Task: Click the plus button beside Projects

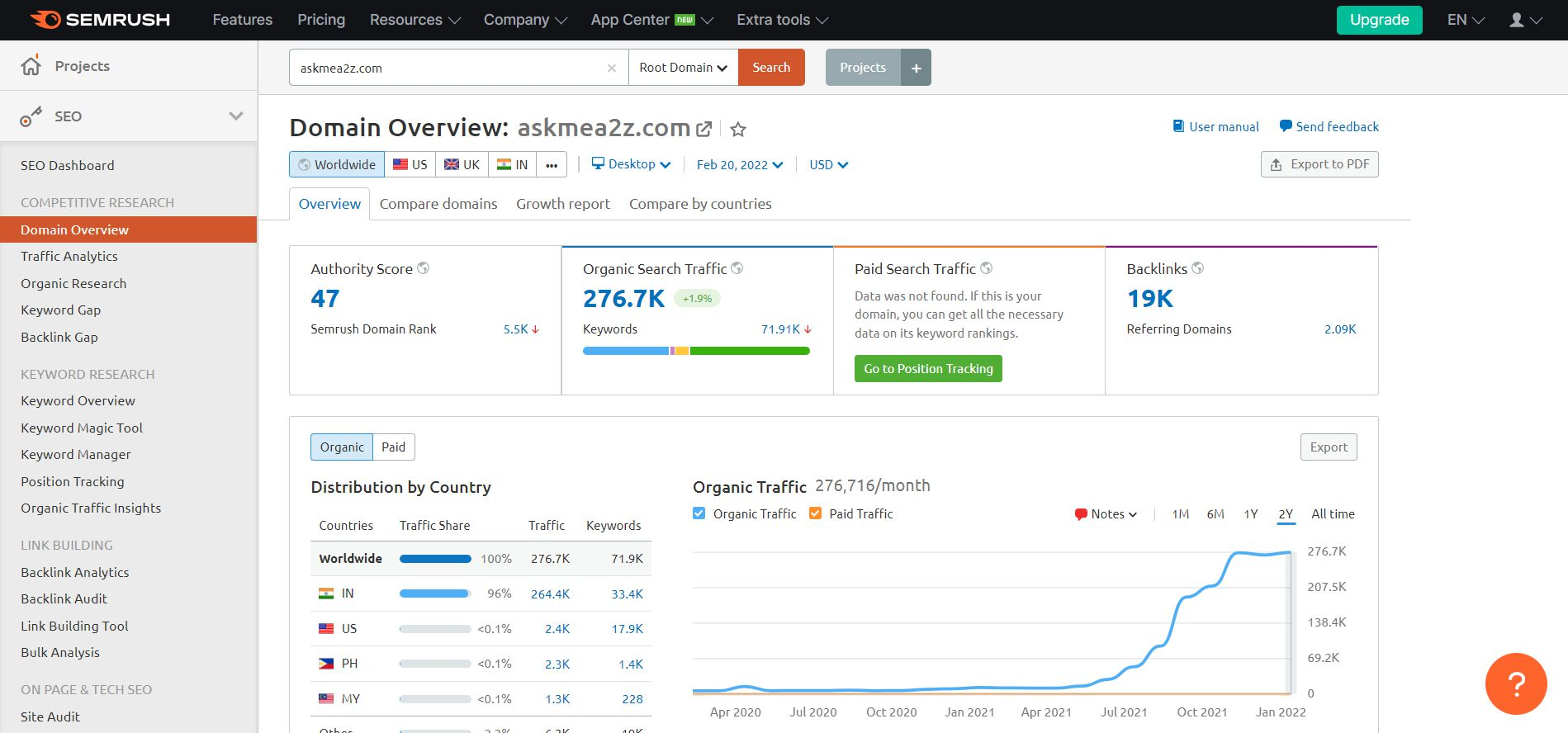Action: [x=916, y=68]
